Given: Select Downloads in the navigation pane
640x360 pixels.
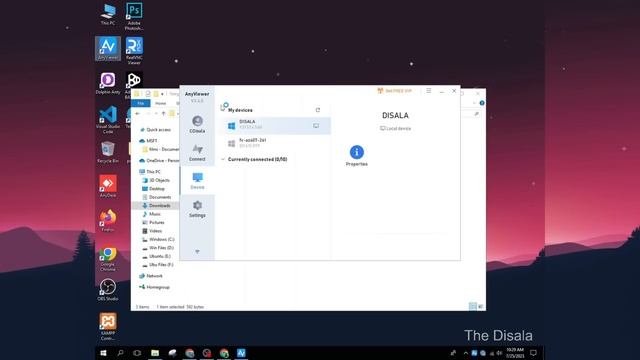Looking at the screenshot, I should (156, 205).
